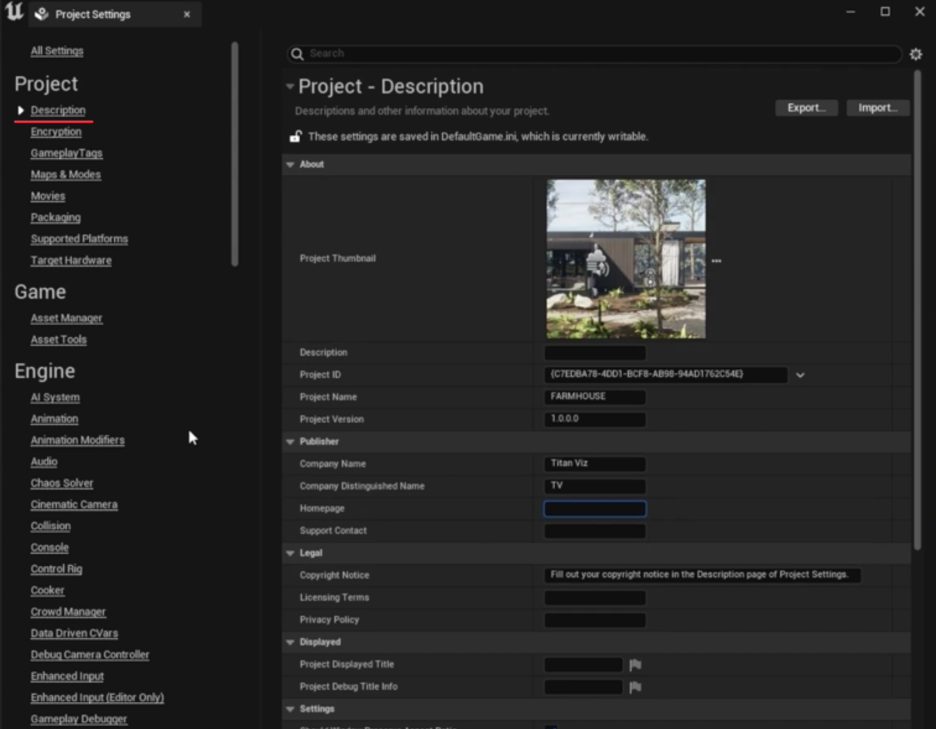The height and width of the screenshot is (729, 936).
Task: Open the thumbnail ellipsis picker
Action: 716,261
